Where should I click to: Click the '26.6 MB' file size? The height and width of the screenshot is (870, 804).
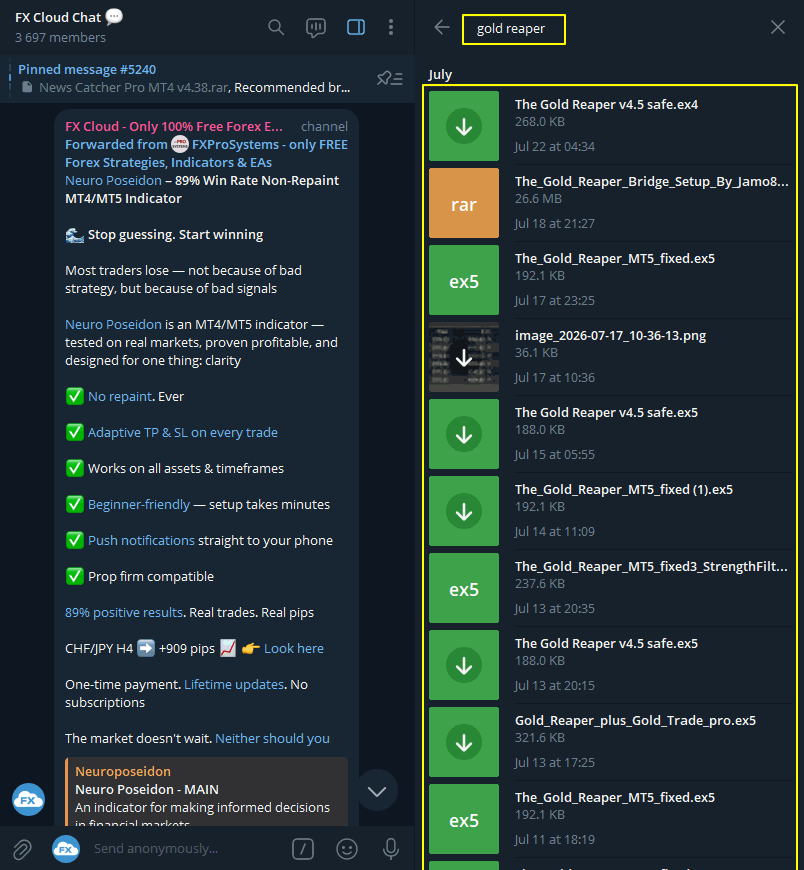click(538, 199)
